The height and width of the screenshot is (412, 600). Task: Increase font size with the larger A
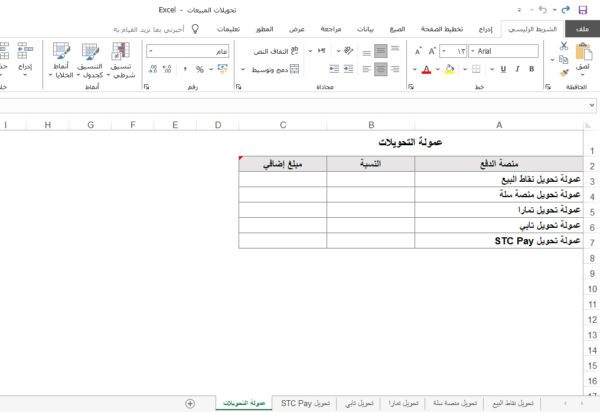tap(432, 51)
